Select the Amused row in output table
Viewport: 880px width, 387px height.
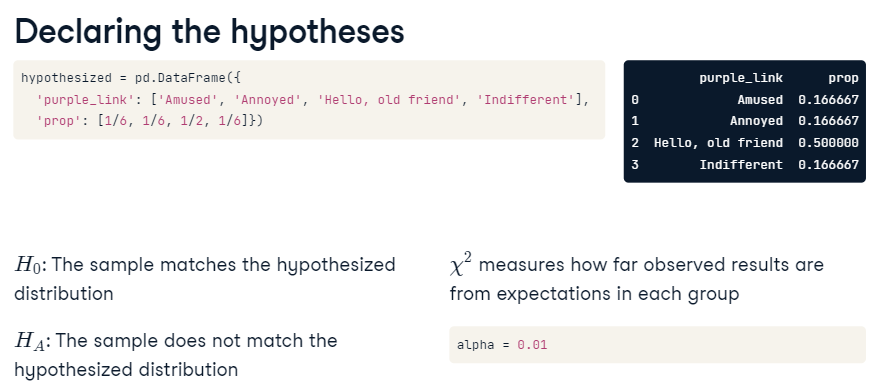tap(745, 100)
